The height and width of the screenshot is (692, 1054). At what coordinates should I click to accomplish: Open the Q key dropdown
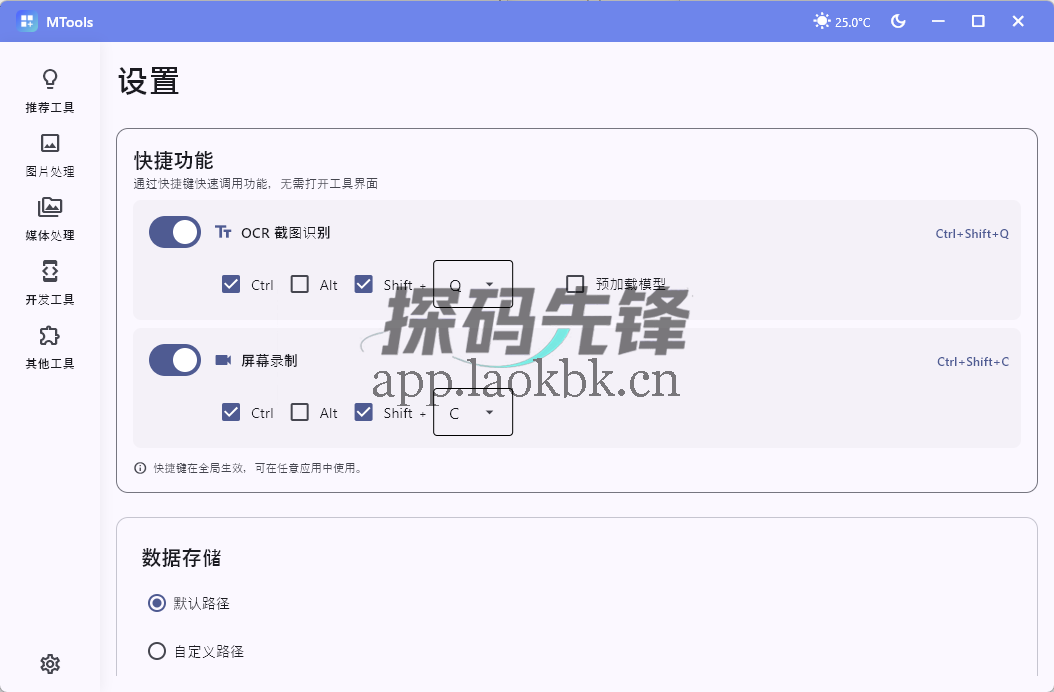point(472,283)
